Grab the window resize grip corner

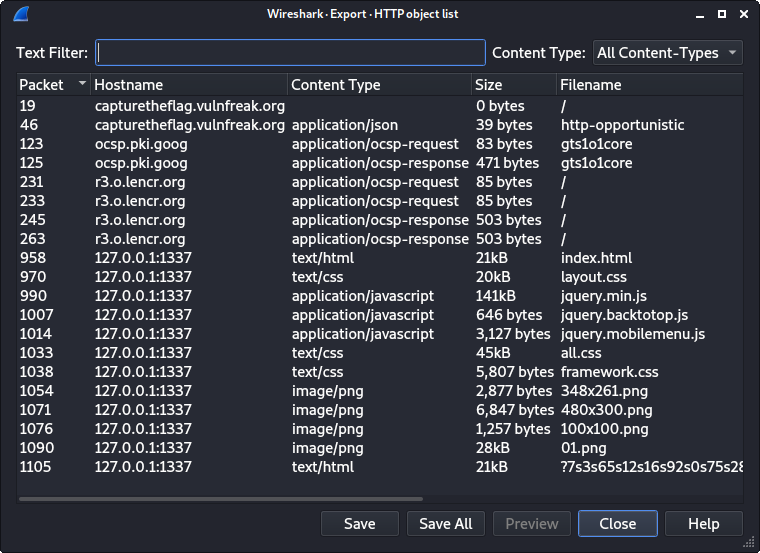(749, 542)
